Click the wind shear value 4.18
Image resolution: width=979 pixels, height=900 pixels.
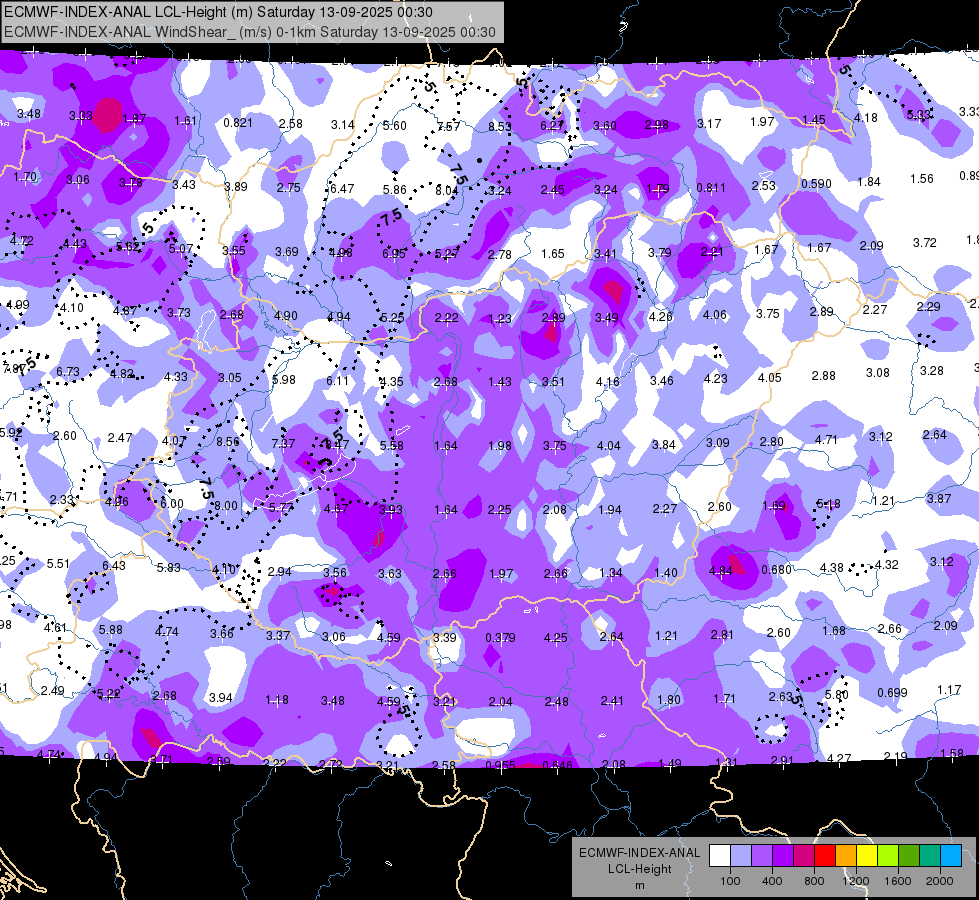865,118
